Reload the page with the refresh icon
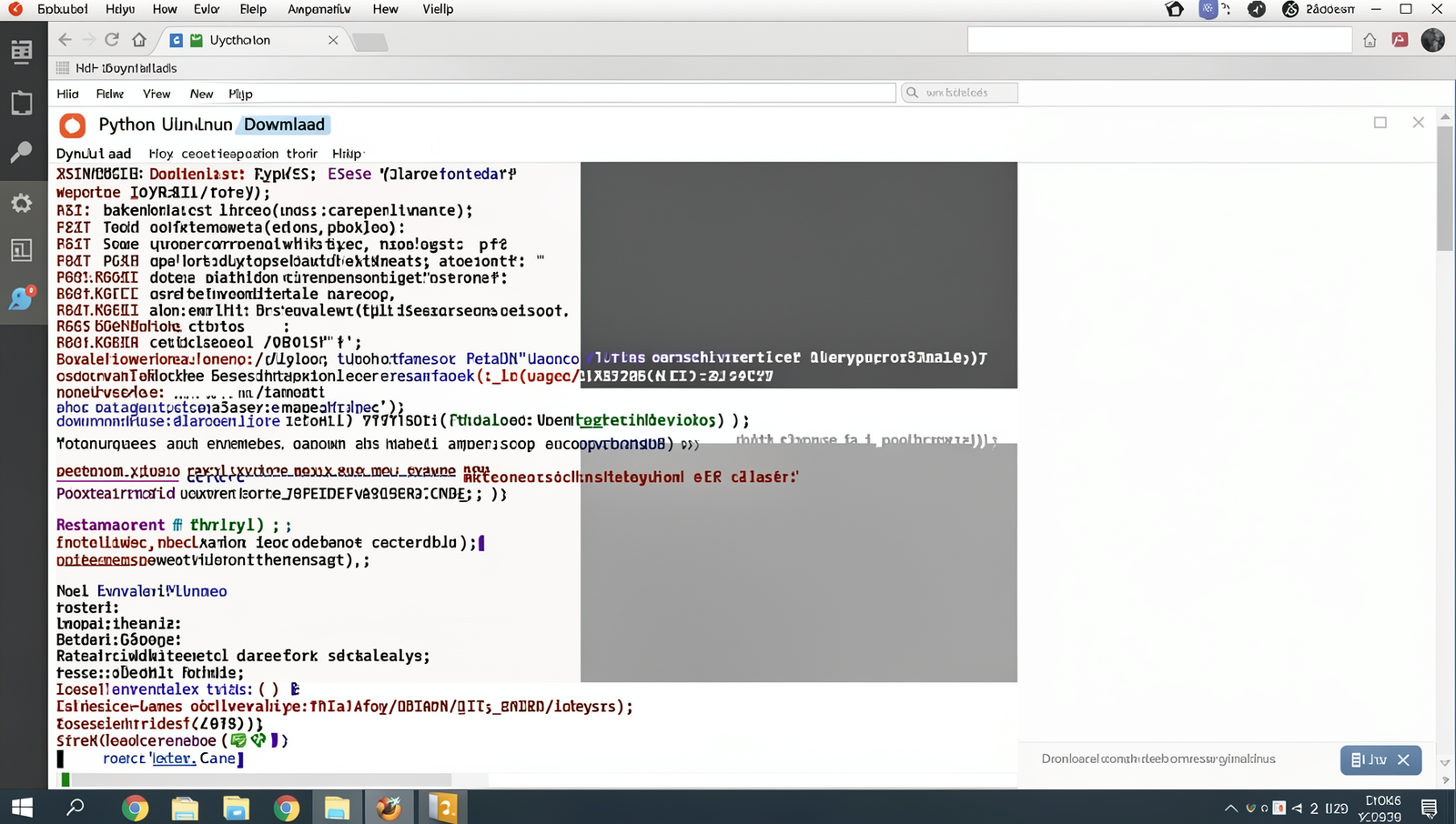 (112, 40)
